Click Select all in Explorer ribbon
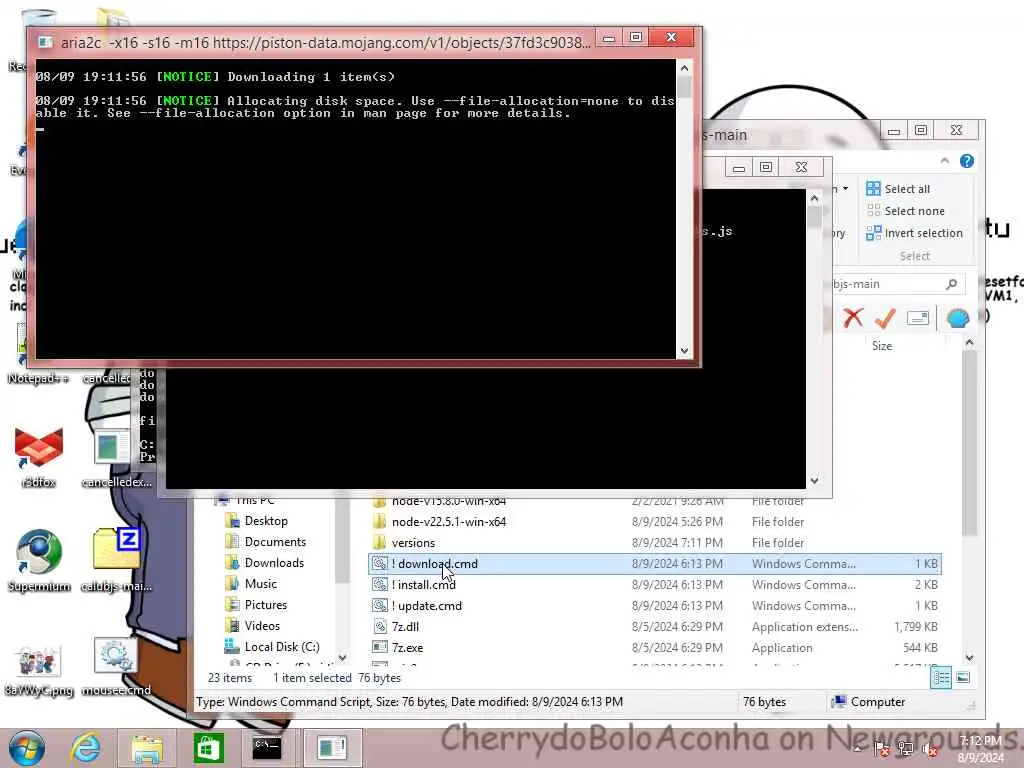The height and width of the screenshot is (768, 1024). [x=898, y=189]
